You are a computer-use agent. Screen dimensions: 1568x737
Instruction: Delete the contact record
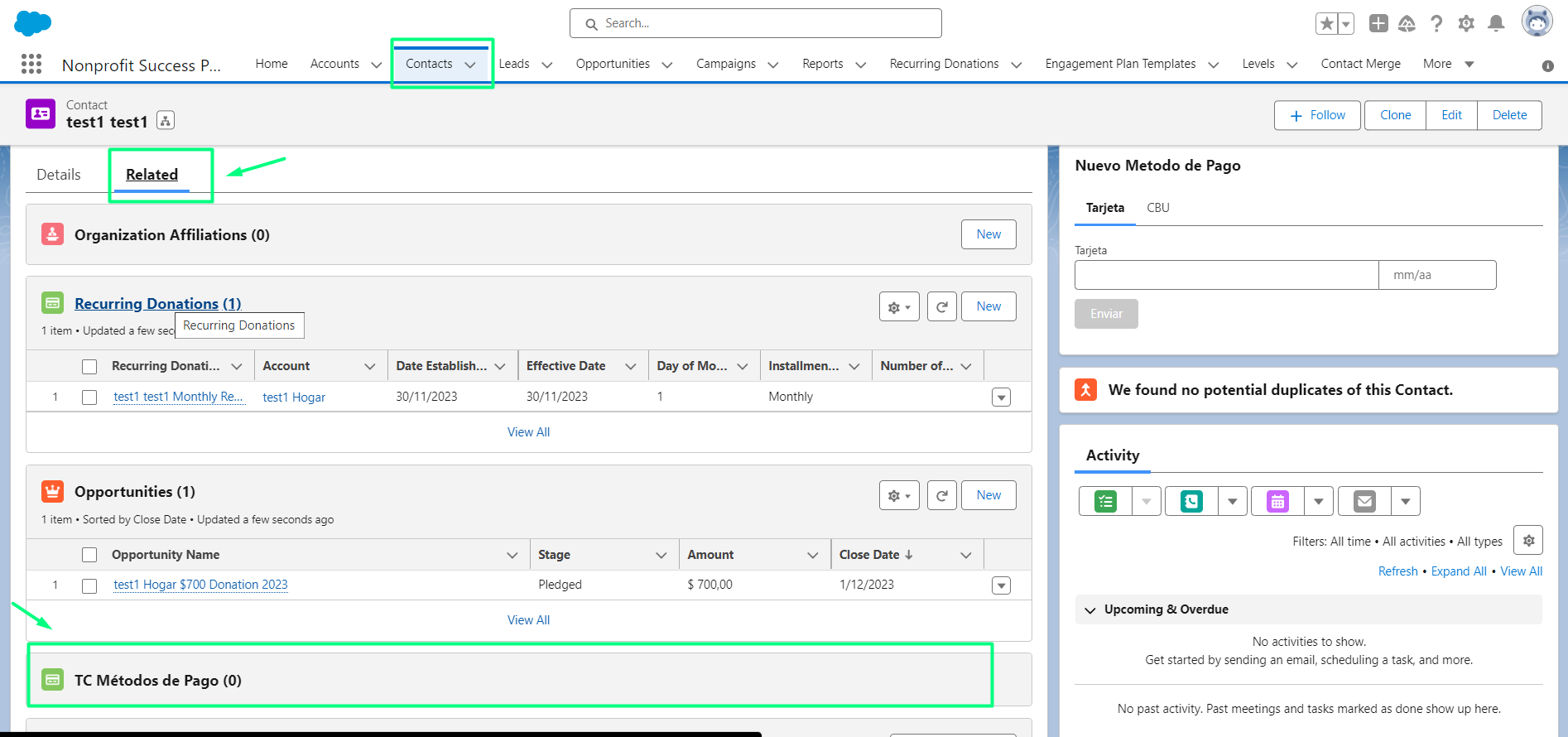click(x=1509, y=115)
